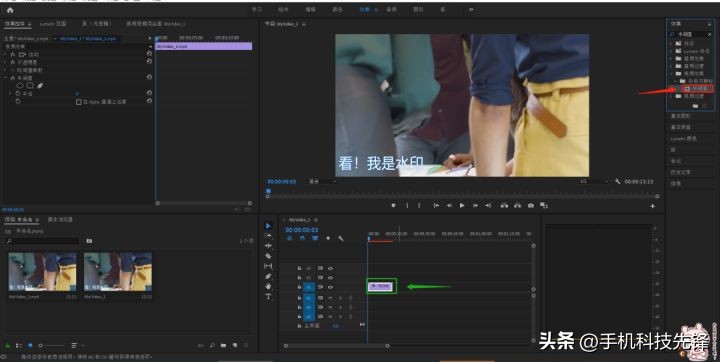This screenshot has width=720, height=362.
Task: Select the Razor tool
Action: (269, 256)
